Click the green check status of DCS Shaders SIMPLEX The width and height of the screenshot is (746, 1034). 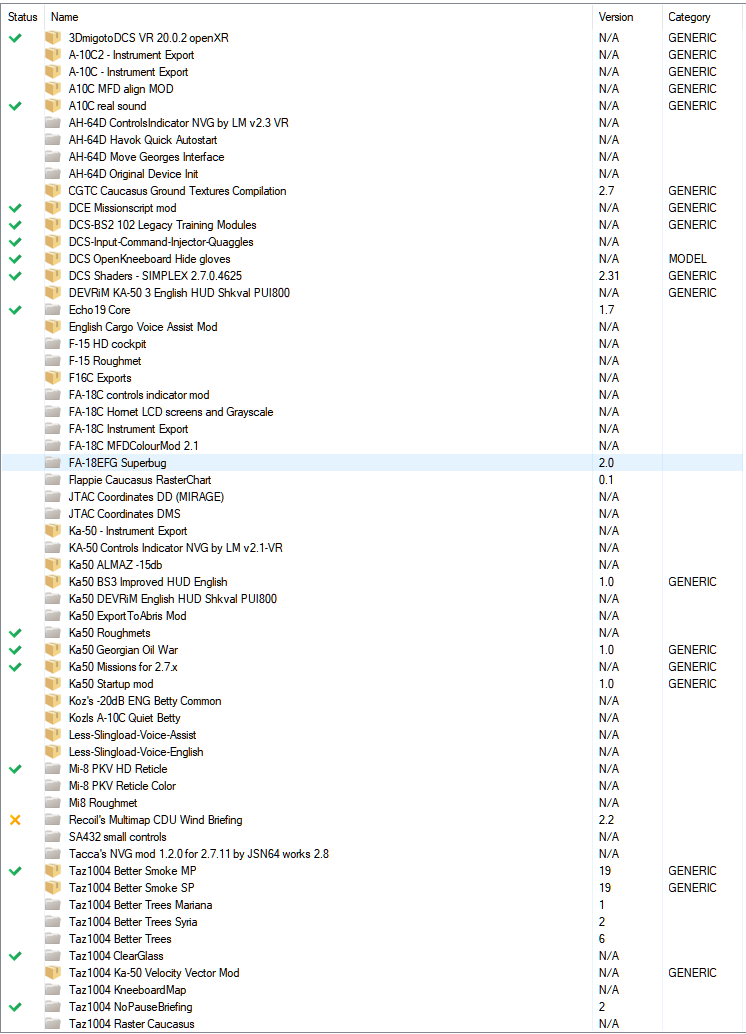(x=15, y=276)
